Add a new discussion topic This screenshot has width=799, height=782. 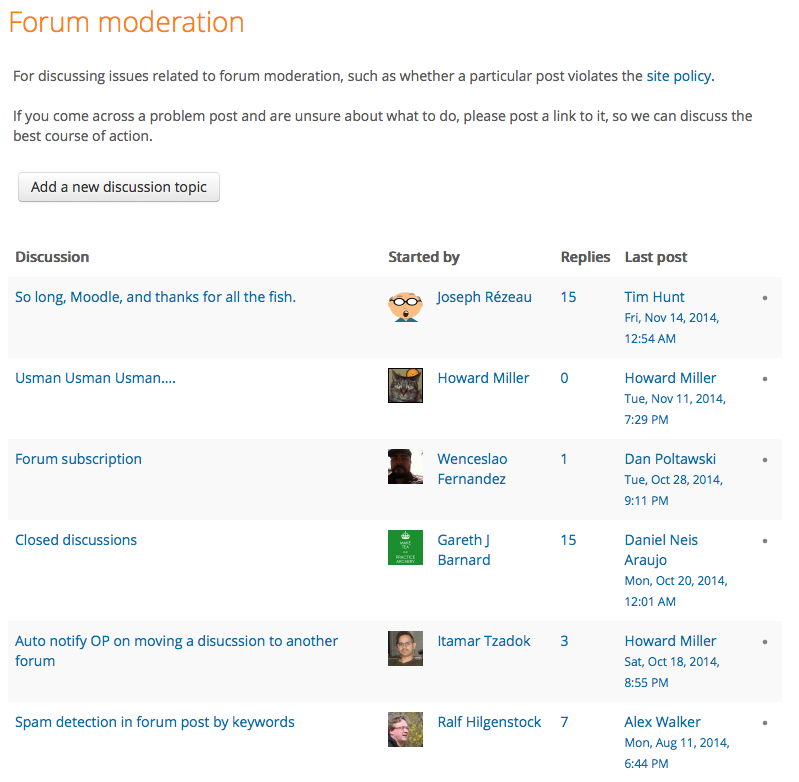coord(119,187)
